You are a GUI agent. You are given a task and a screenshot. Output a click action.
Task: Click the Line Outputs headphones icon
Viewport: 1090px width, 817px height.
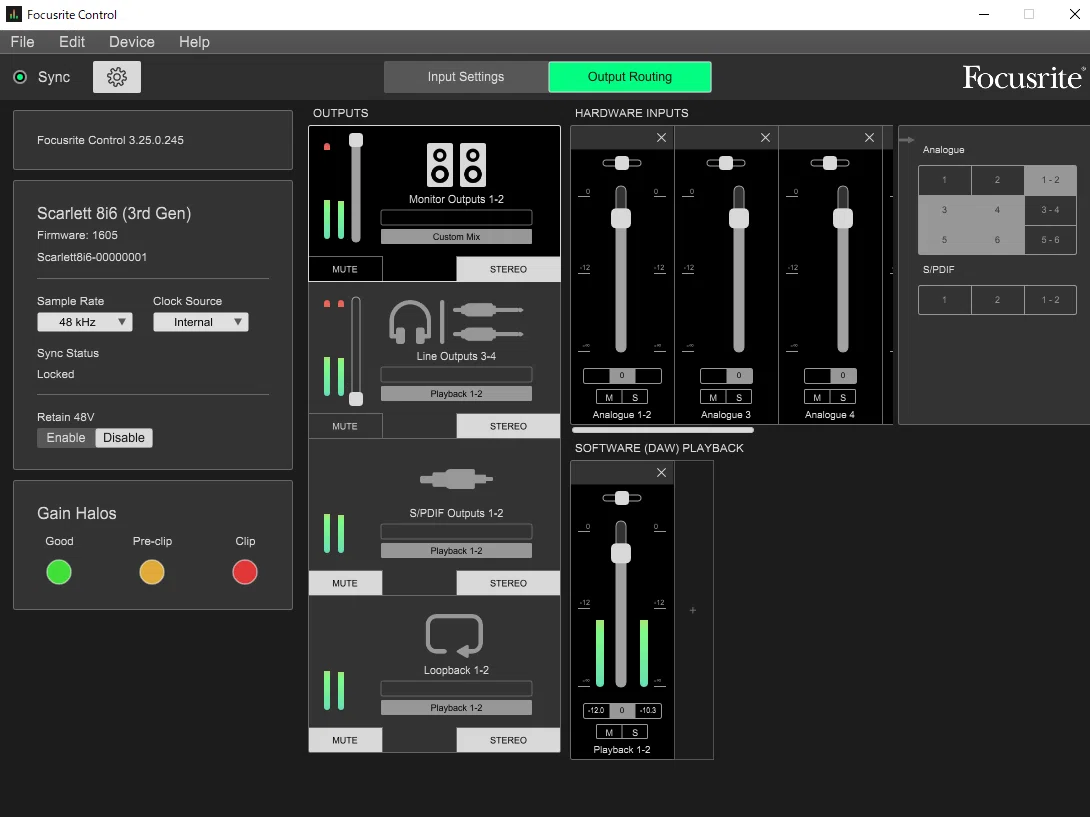point(410,322)
